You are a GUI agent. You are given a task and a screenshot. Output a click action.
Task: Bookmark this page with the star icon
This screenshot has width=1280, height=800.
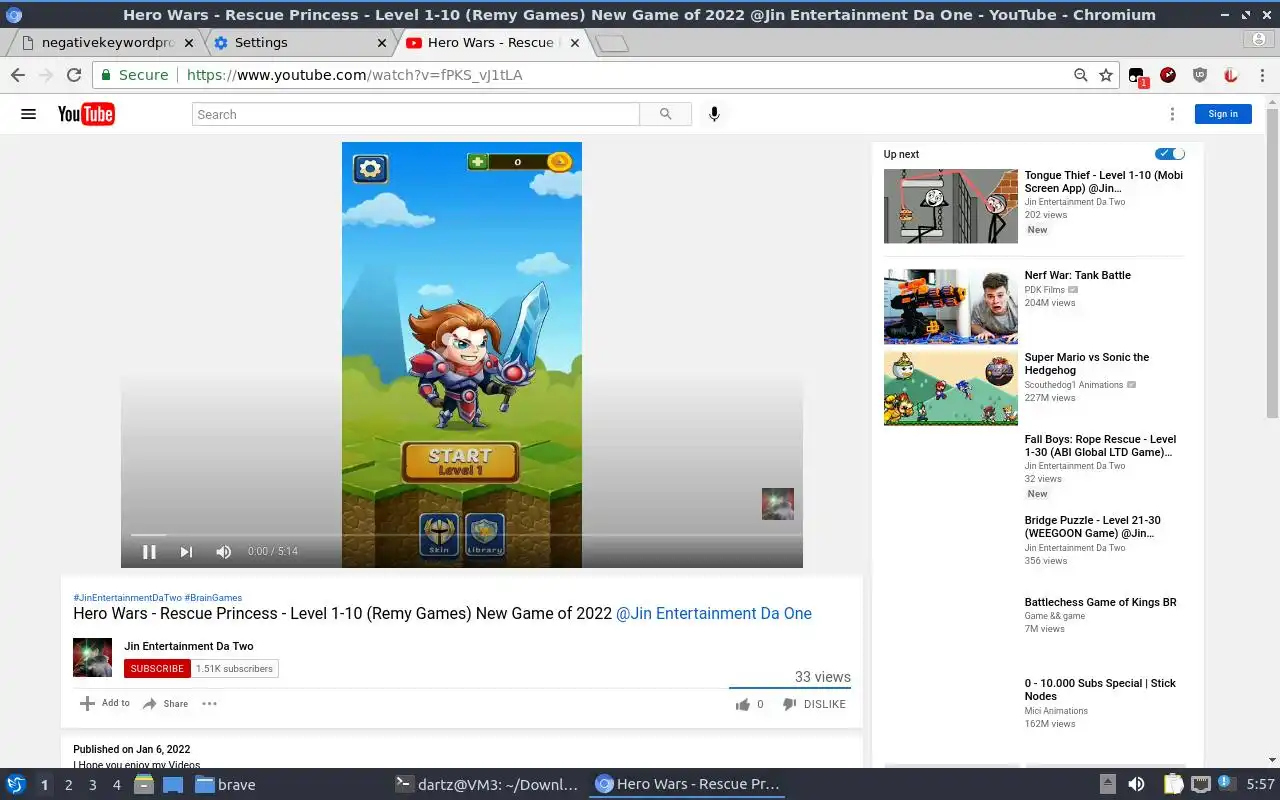coord(1106,75)
